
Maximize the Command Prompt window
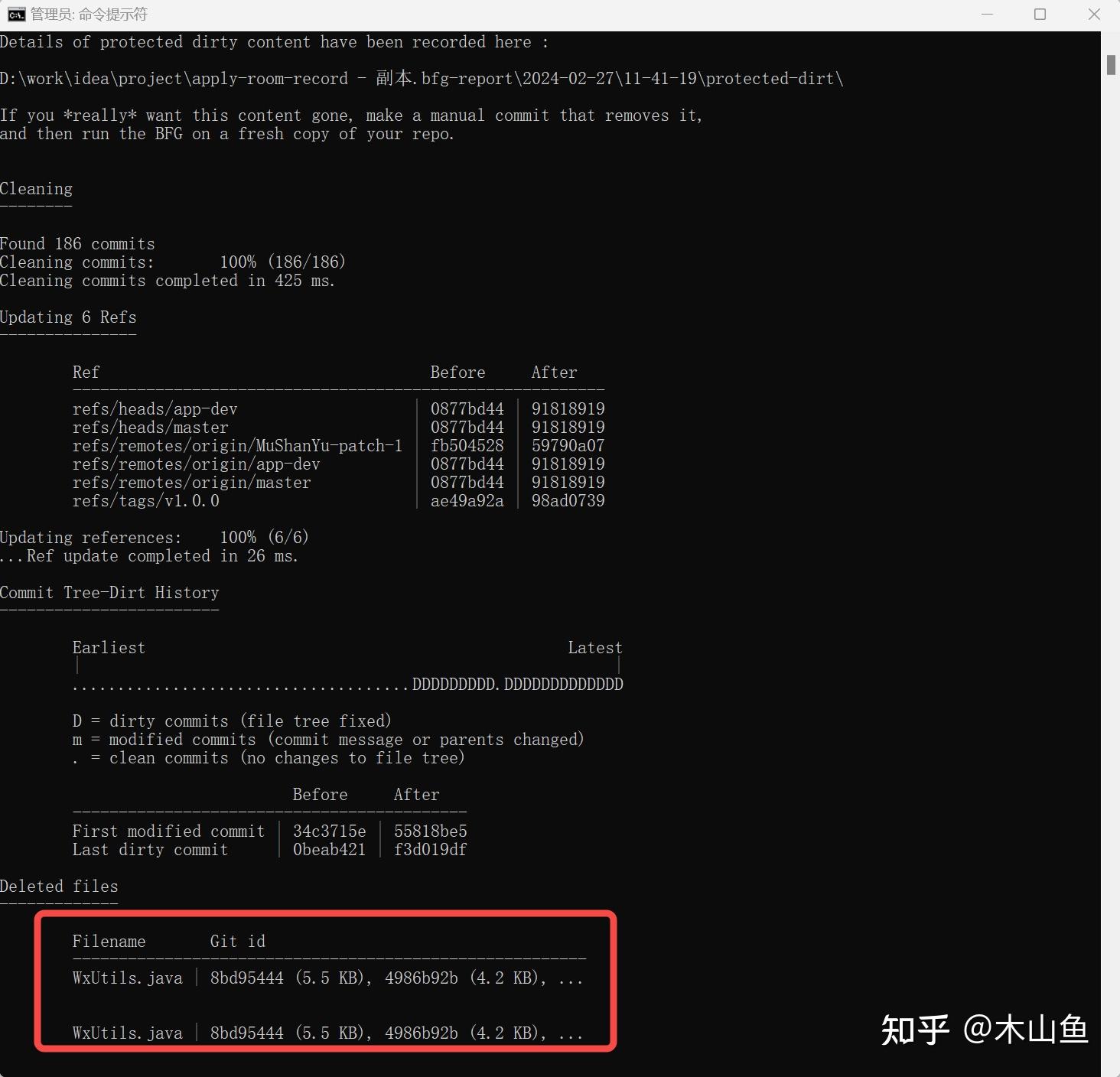[1039, 13]
